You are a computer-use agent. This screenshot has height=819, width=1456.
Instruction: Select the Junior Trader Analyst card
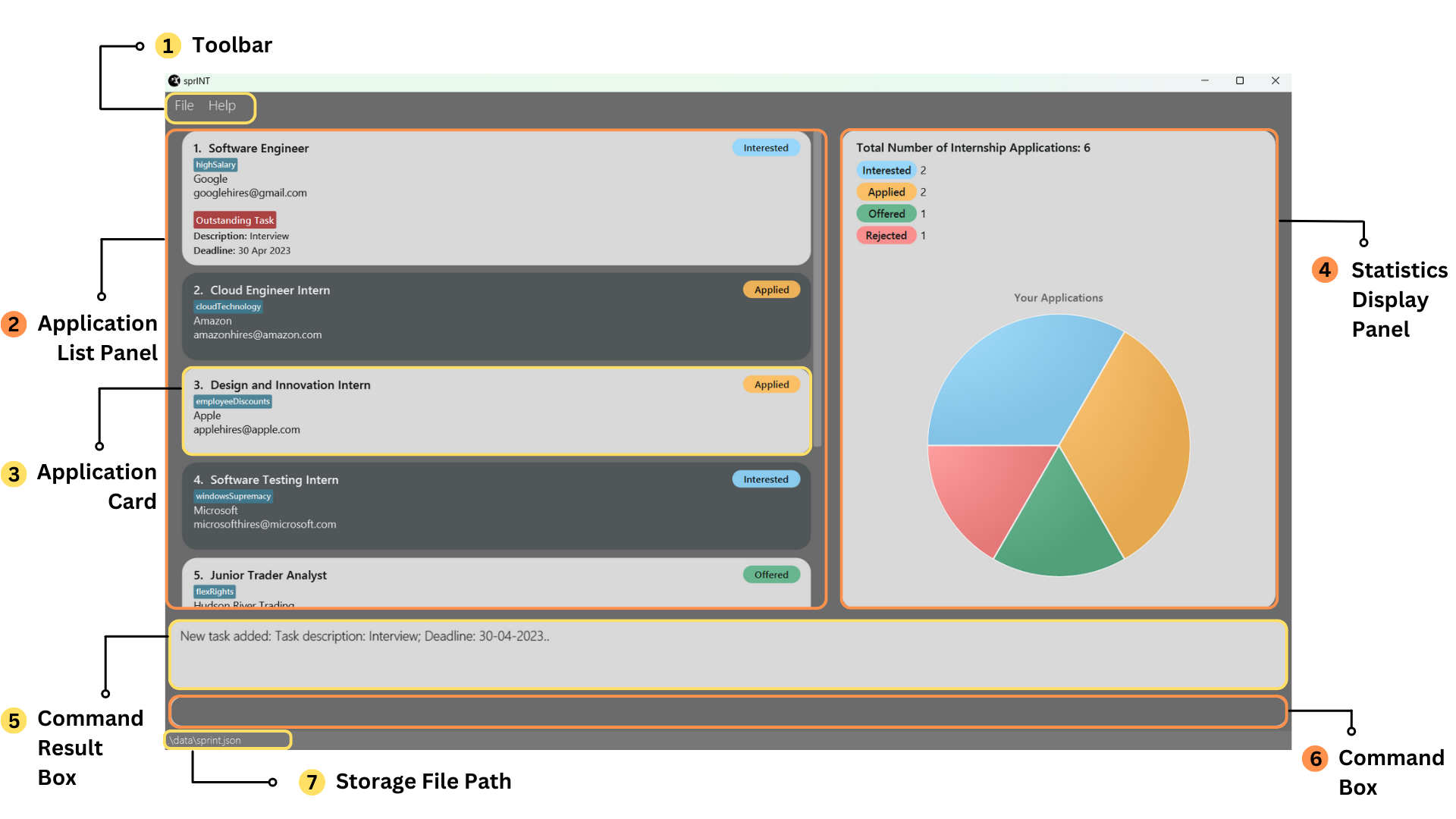(496, 582)
